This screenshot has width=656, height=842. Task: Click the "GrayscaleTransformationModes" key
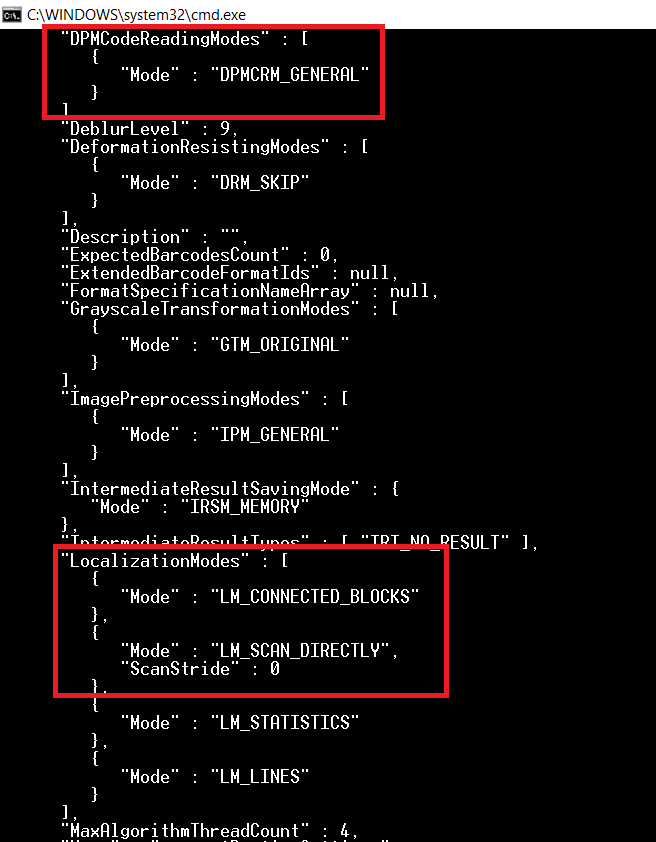click(210, 309)
